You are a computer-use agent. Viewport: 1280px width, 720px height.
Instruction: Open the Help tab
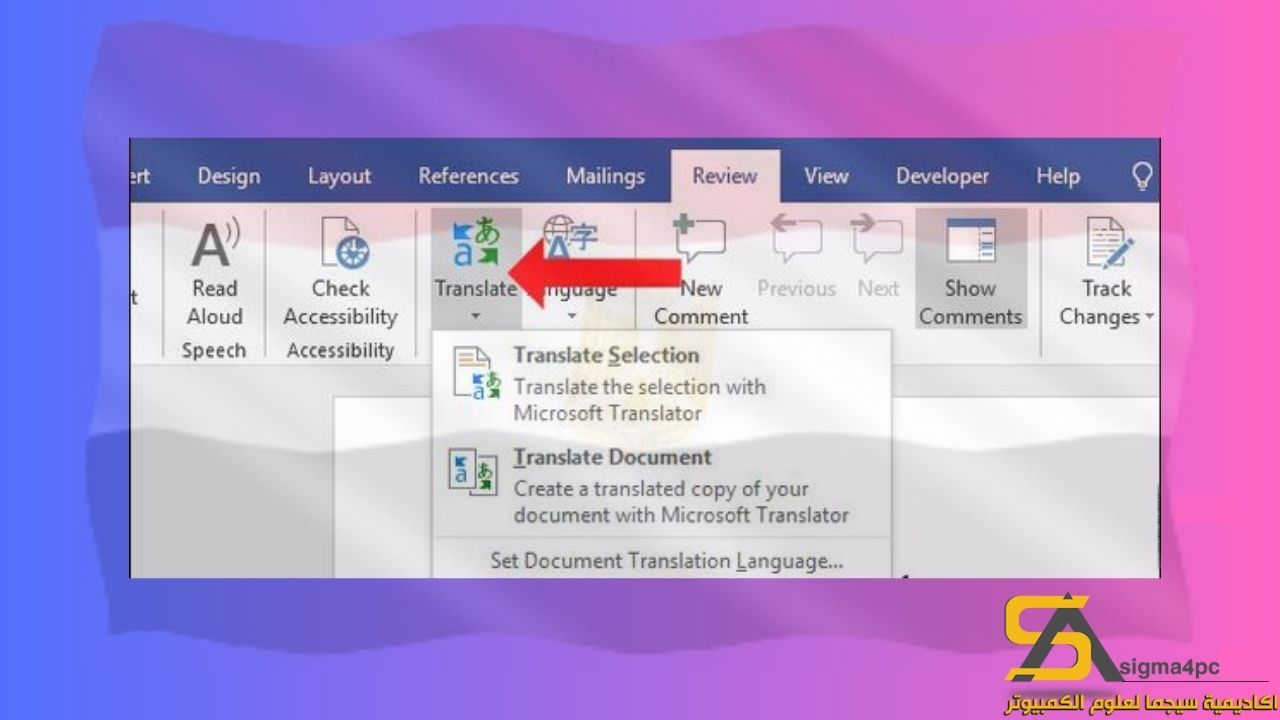click(1057, 176)
